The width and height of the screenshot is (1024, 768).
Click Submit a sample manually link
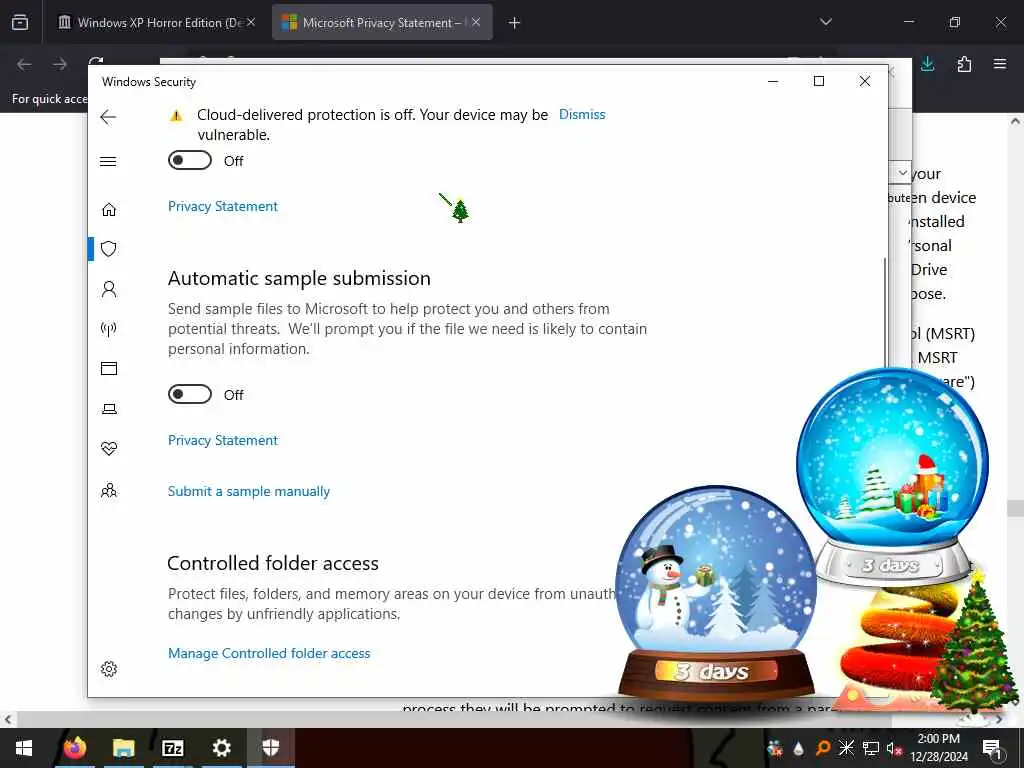tap(249, 491)
